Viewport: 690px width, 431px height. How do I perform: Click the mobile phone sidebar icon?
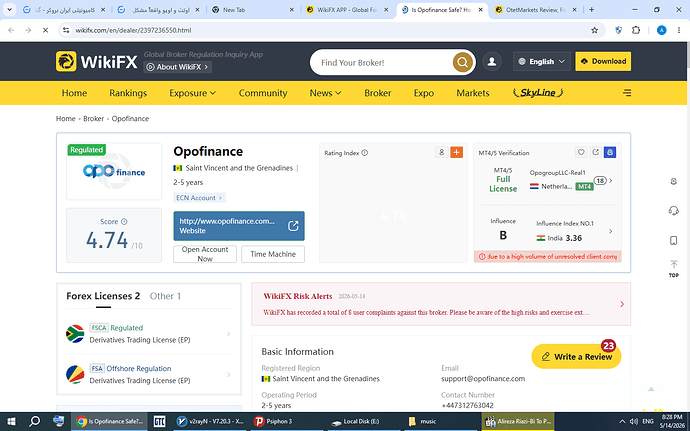point(673,240)
